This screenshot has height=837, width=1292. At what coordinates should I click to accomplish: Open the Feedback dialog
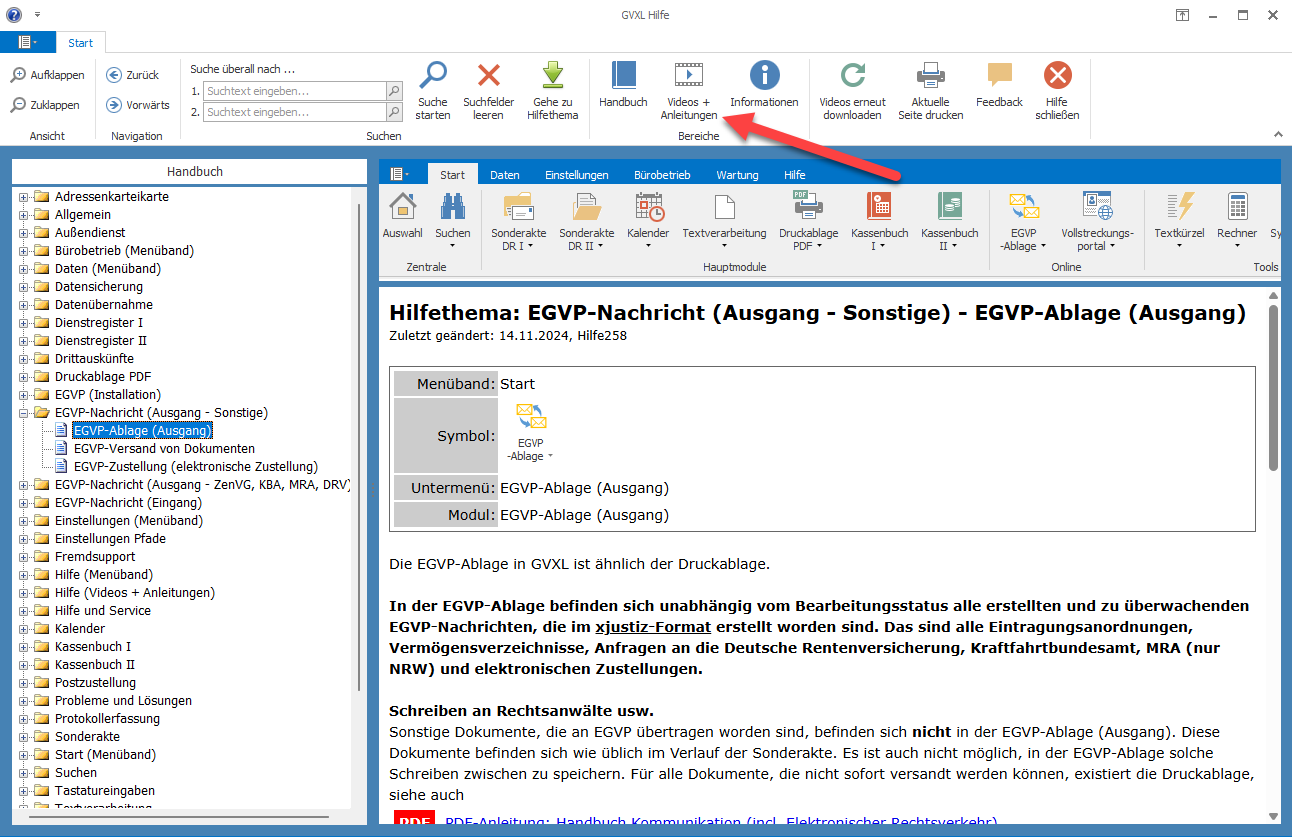point(1000,84)
